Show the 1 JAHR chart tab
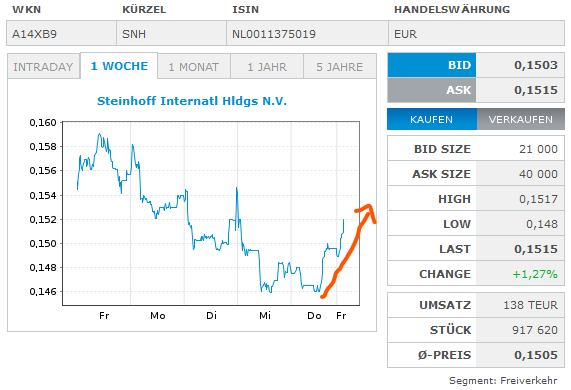571x390 pixels. tap(267, 67)
